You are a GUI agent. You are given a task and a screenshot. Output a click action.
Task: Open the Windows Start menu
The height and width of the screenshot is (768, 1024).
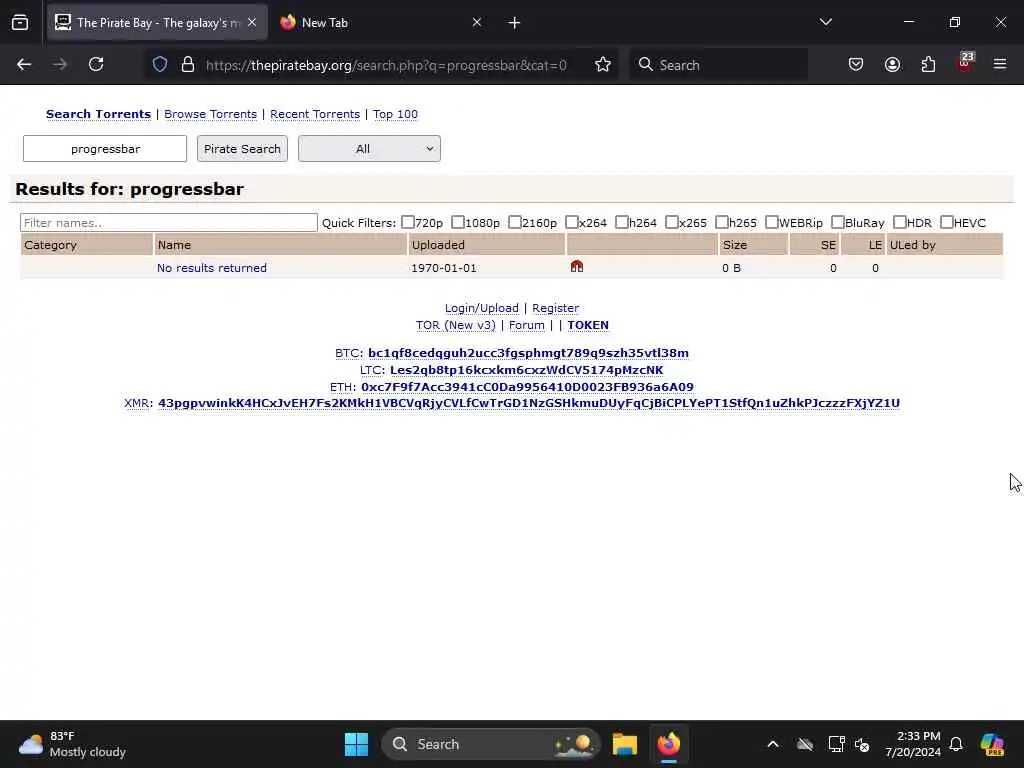click(x=357, y=744)
